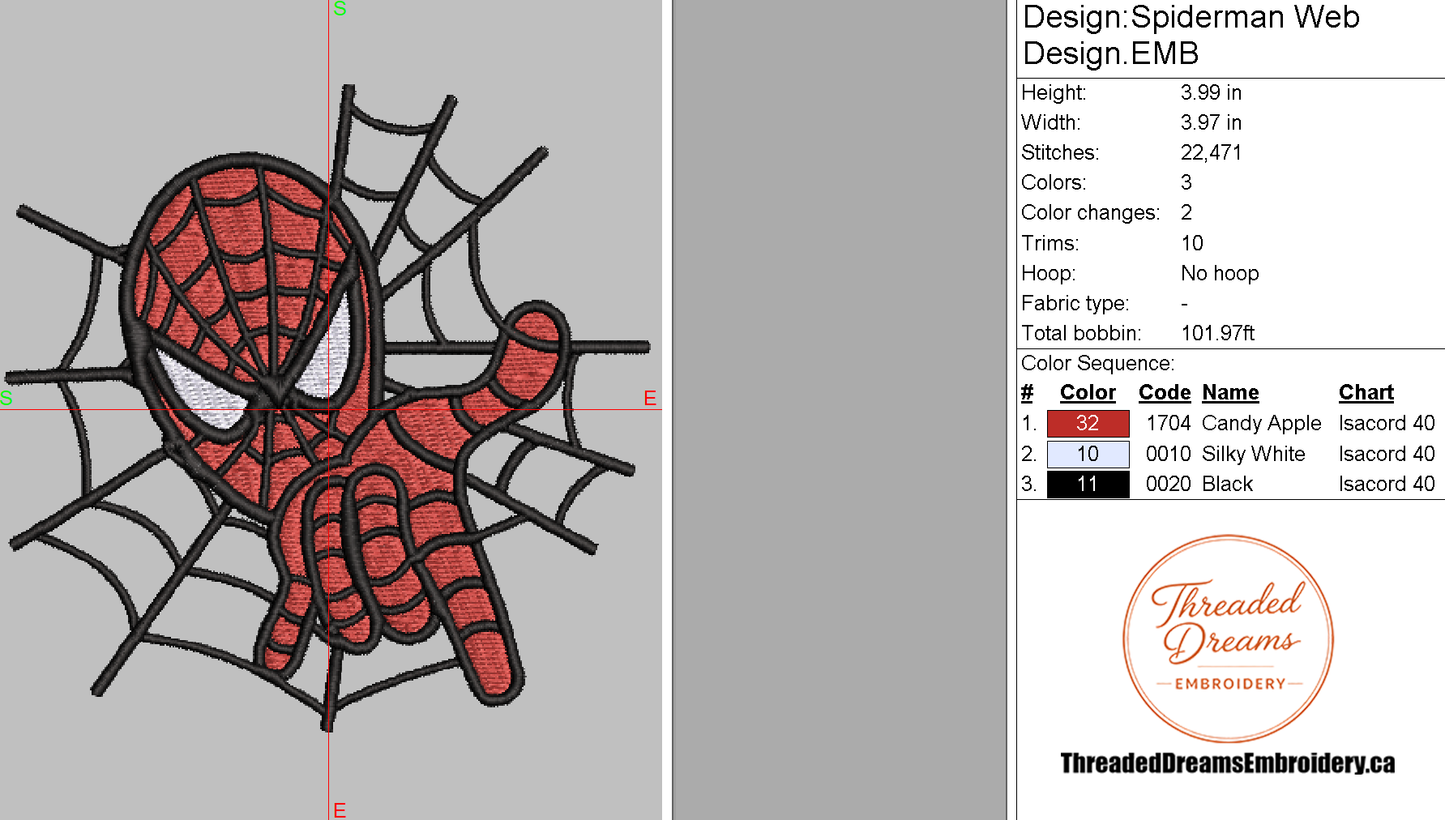Image resolution: width=1445 pixels, height=820 pixels.
Task: Click the Design title Spiderman Web Design.EMB
Action: coord(1192,34)
